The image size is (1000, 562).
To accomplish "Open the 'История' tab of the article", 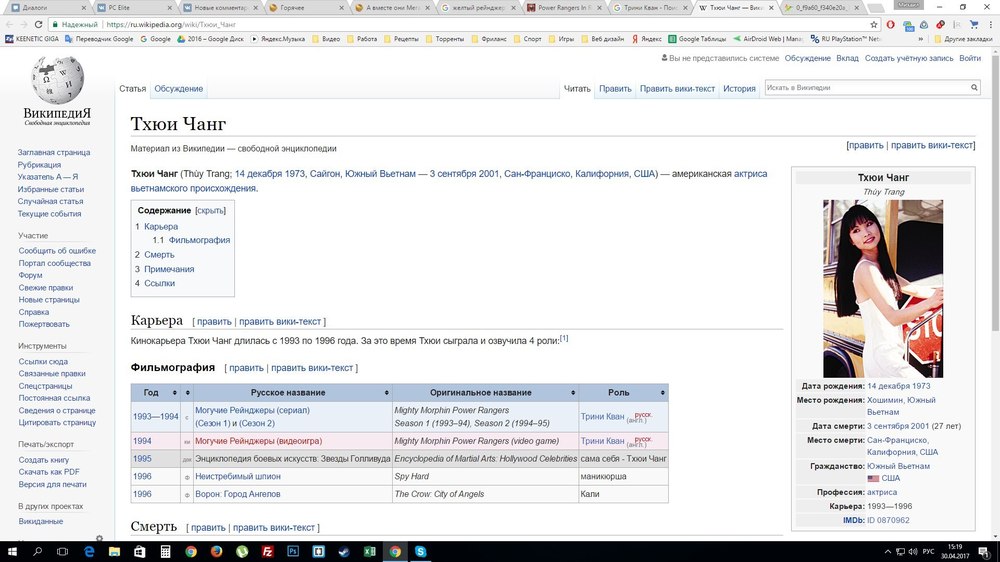I will coord(739,89).
